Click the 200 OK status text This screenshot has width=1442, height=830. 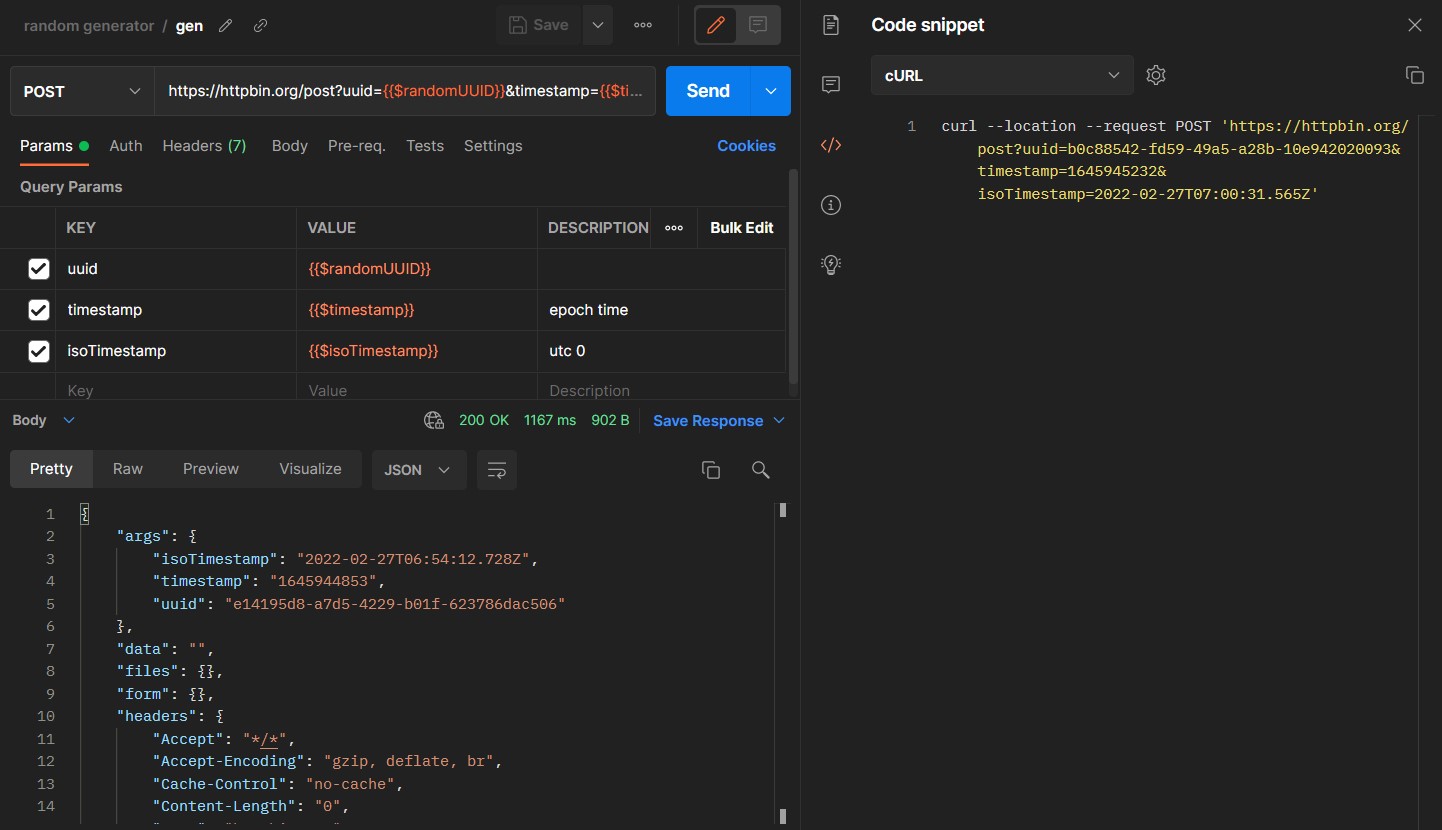484,421
